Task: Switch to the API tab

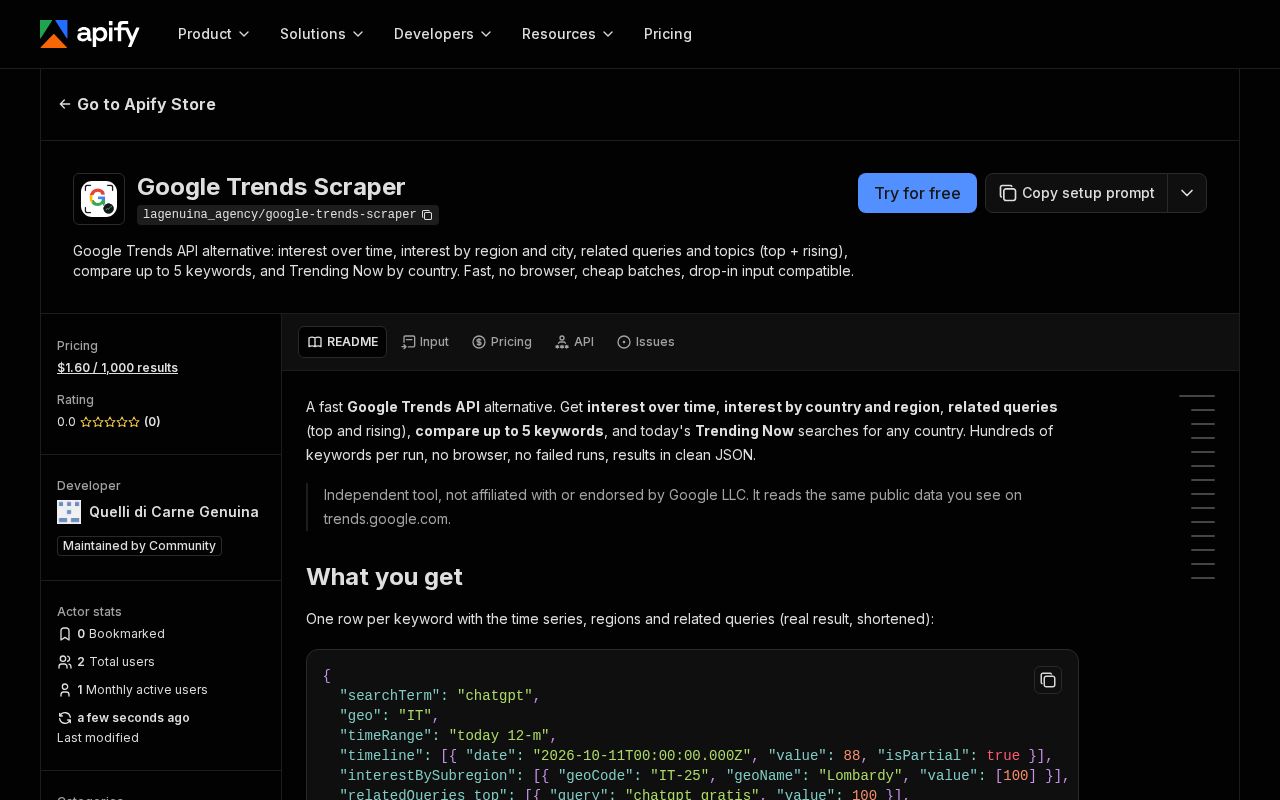Action: (575, 342)
